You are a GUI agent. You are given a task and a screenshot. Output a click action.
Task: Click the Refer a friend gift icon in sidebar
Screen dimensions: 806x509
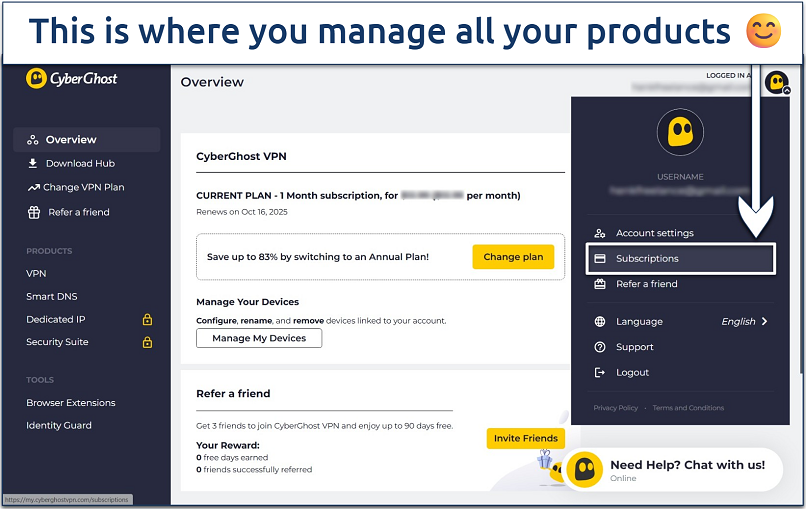pos(33,212)
